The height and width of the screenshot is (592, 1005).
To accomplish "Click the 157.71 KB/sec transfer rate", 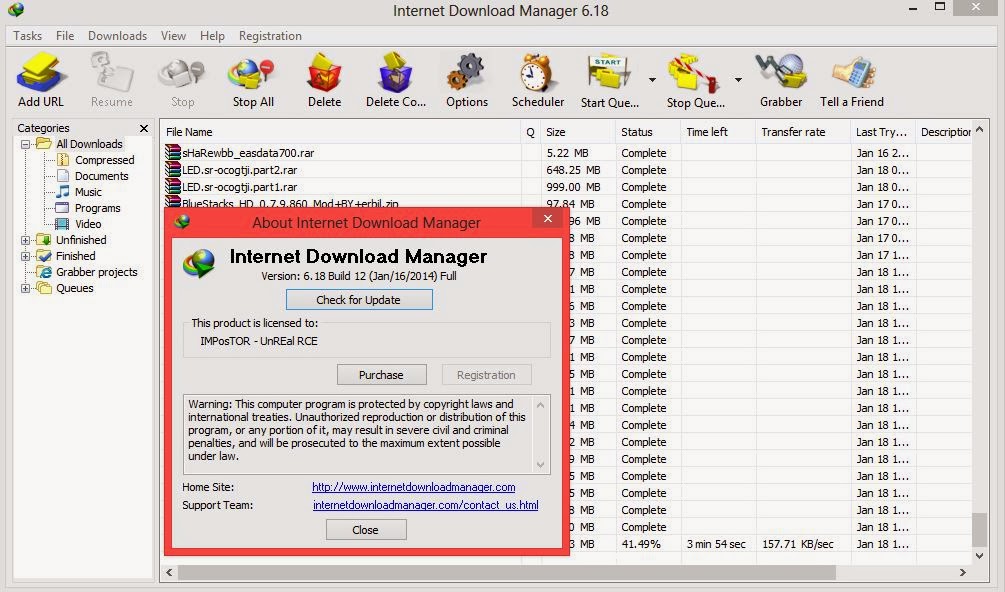I will (x=798, y=544).
